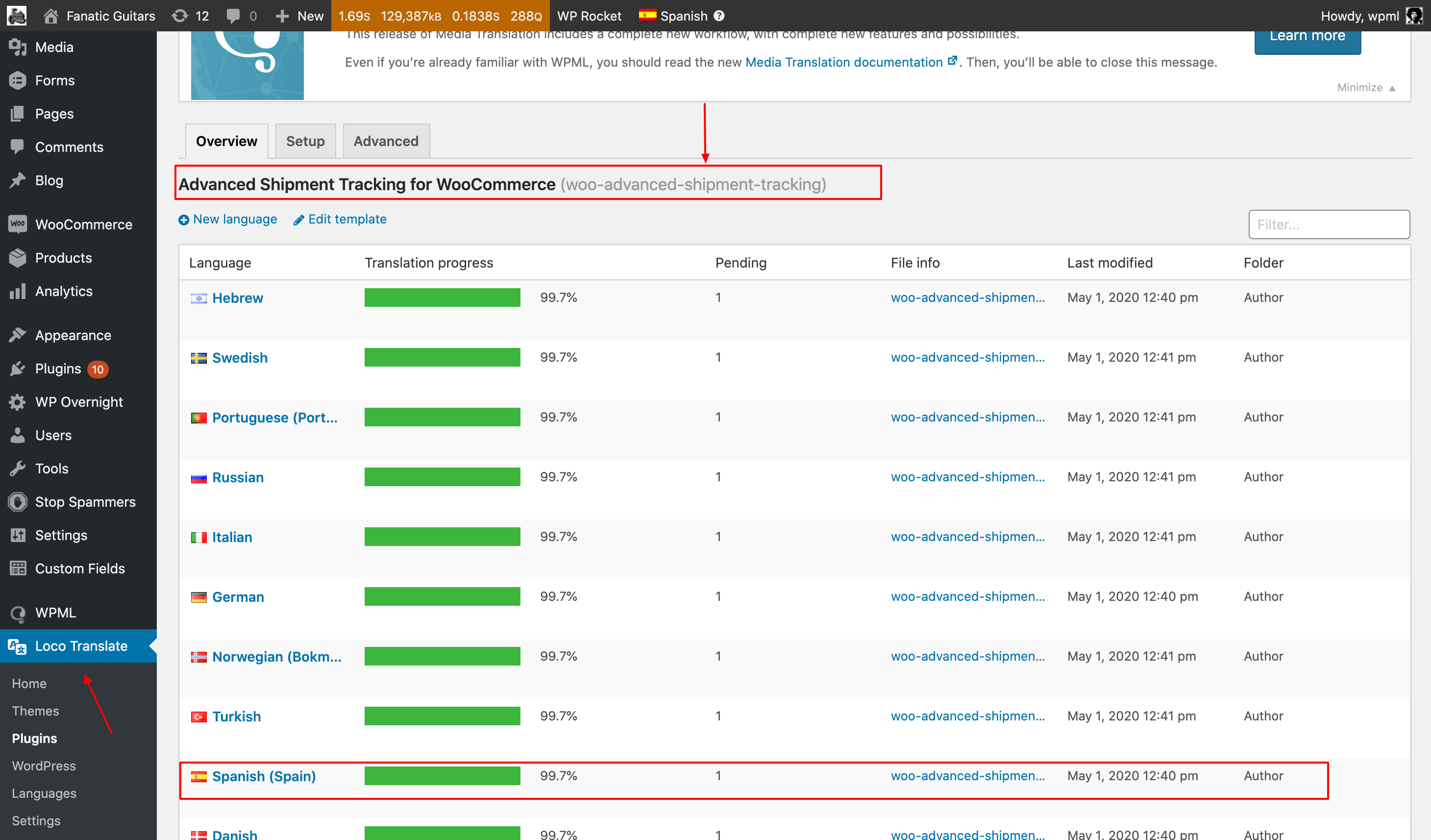Image resolution: width=1431 pixels, height=840 pixels.
Task: Sort by the Last modified column header
Action: 1110,262
